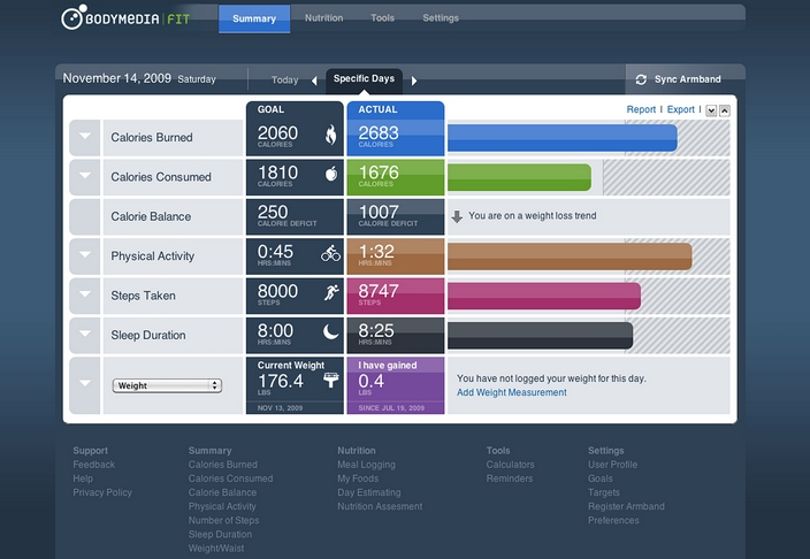Go to previous day with left arrow

[x=314, y=81]
